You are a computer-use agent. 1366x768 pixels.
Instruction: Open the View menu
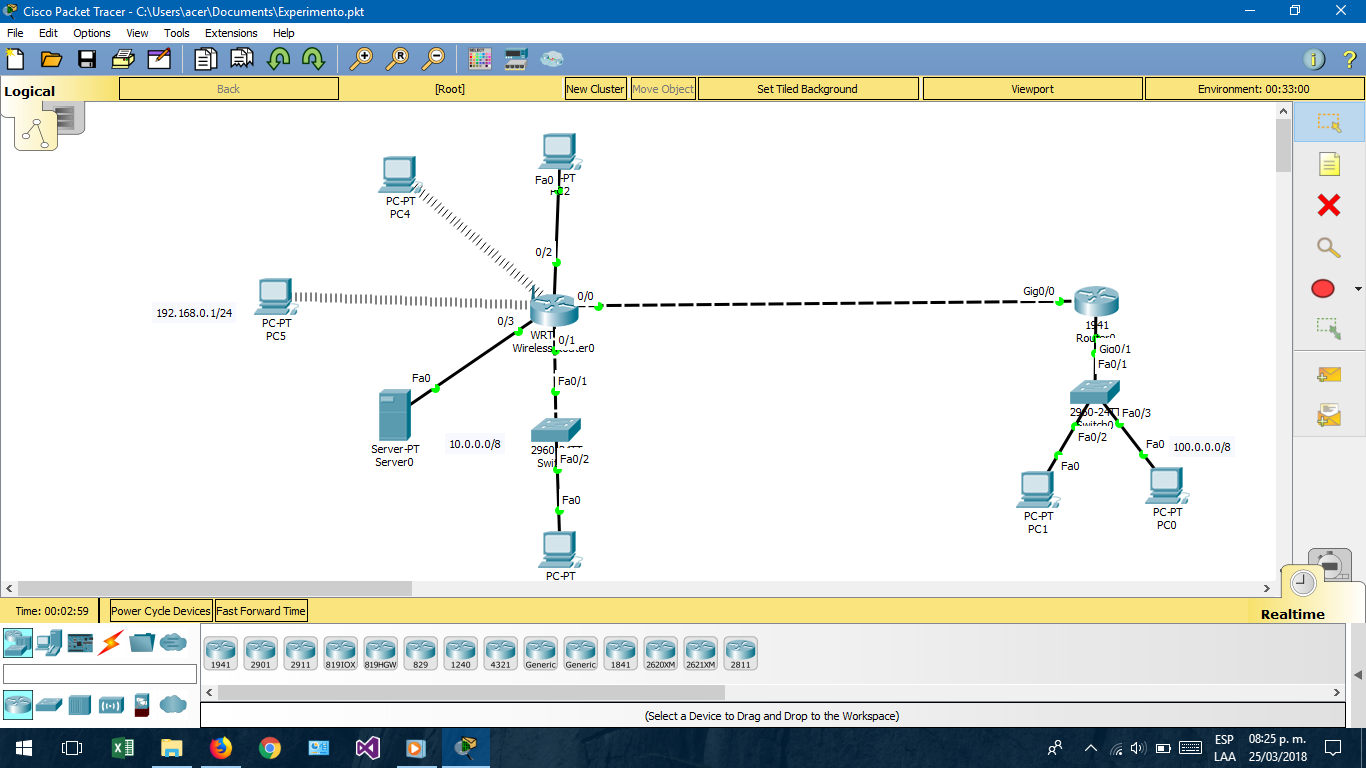click(x=137, y=33)
